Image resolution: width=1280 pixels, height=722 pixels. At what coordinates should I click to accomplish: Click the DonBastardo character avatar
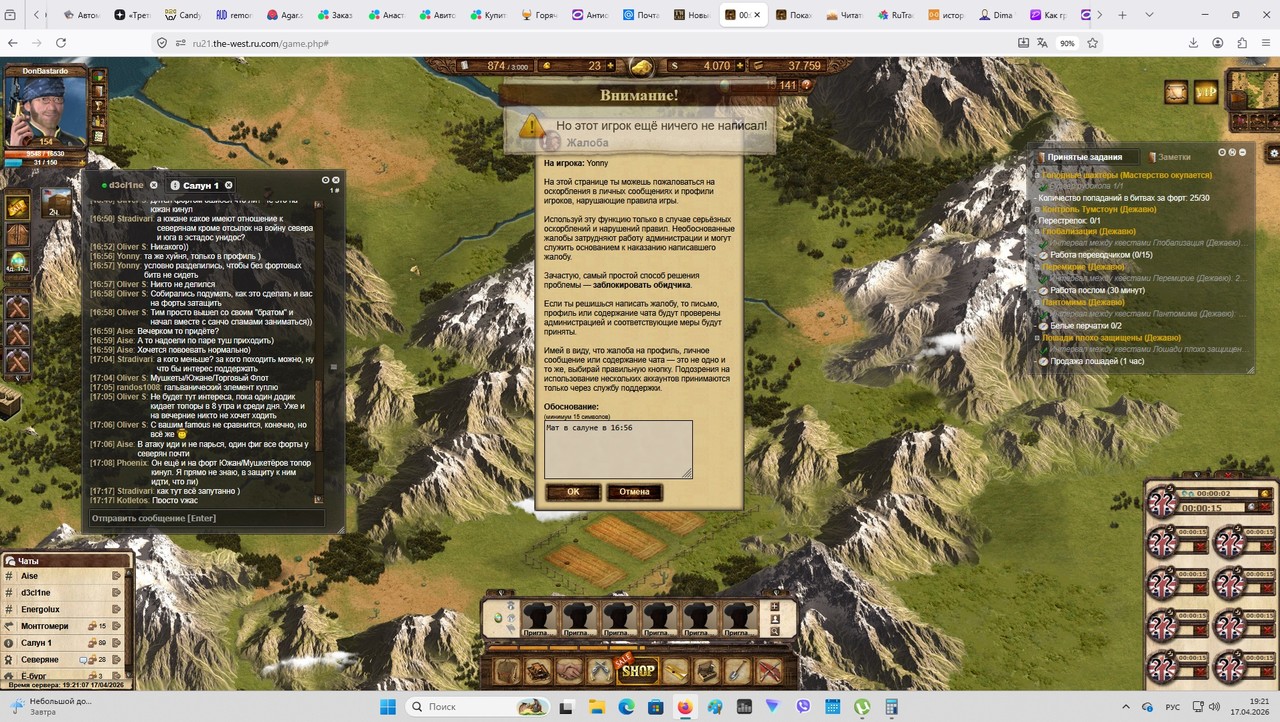click(46, 108)
